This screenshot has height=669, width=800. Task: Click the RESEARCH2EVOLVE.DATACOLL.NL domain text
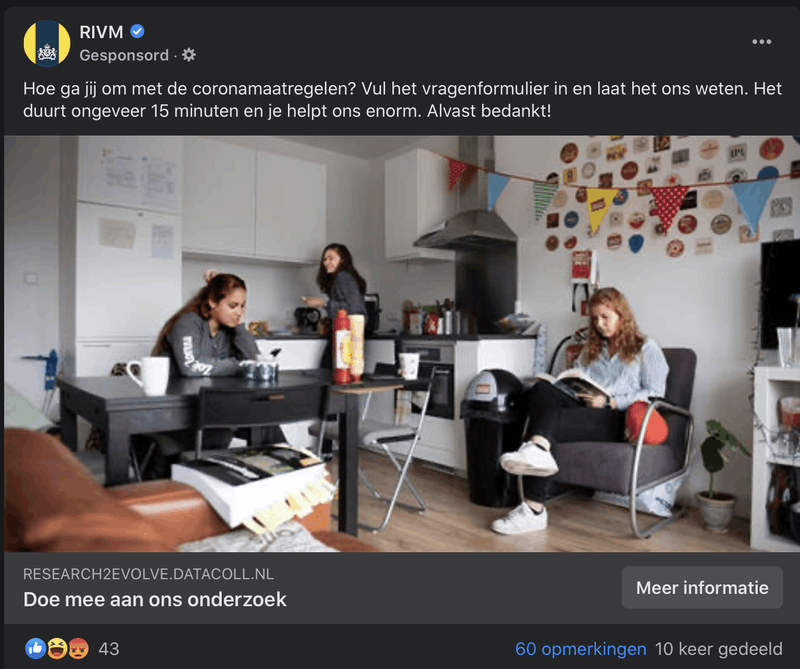(x=148, y=574)
